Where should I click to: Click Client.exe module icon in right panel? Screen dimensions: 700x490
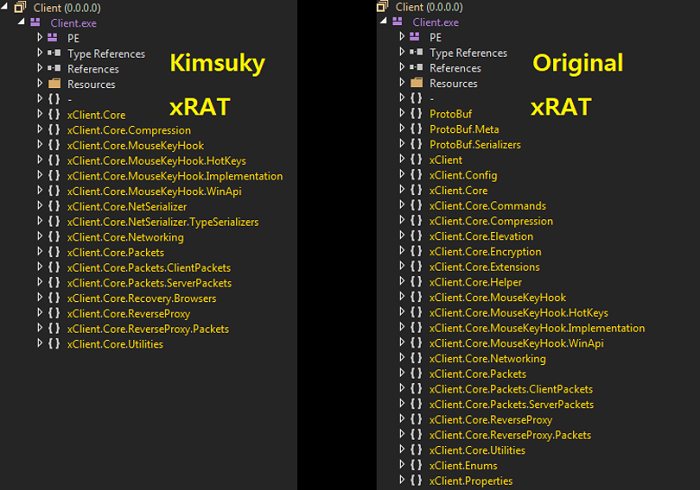pyautogui.click(x=397, y=21)
